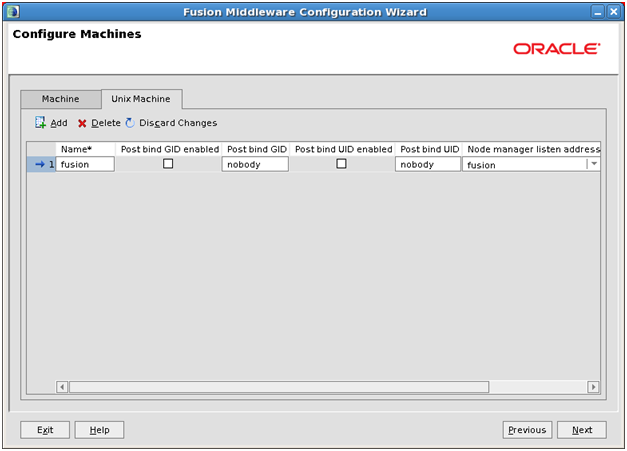Close the Configuration Wizard window
Image resolution: width=627 pixels, height=451 pixels.
coord(613,12)
